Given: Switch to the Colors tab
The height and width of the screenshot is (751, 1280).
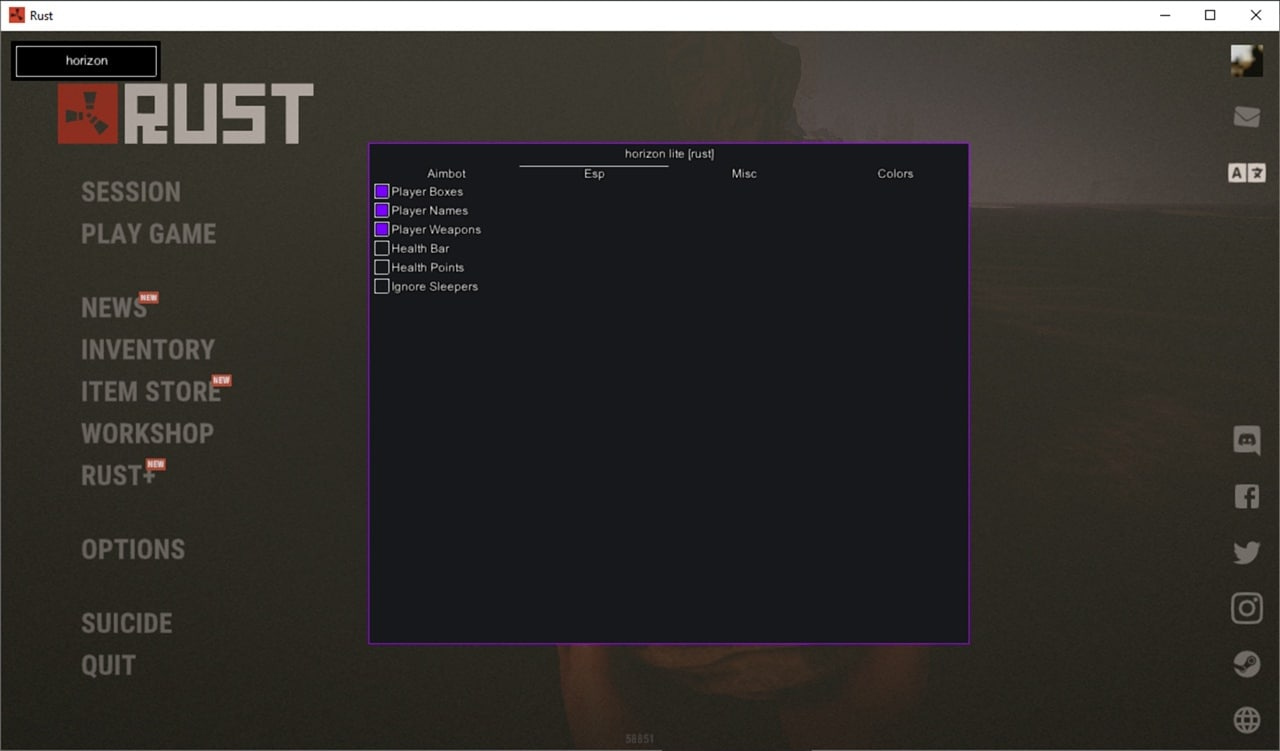Looking at the screenshot, I should click(x=895, y=173).
